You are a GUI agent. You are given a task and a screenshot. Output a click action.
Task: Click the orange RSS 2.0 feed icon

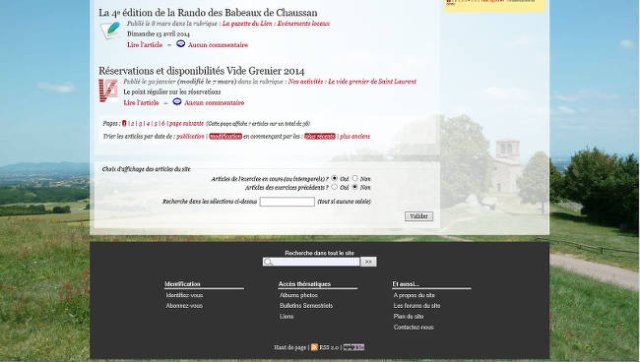(x=314, y=347)
